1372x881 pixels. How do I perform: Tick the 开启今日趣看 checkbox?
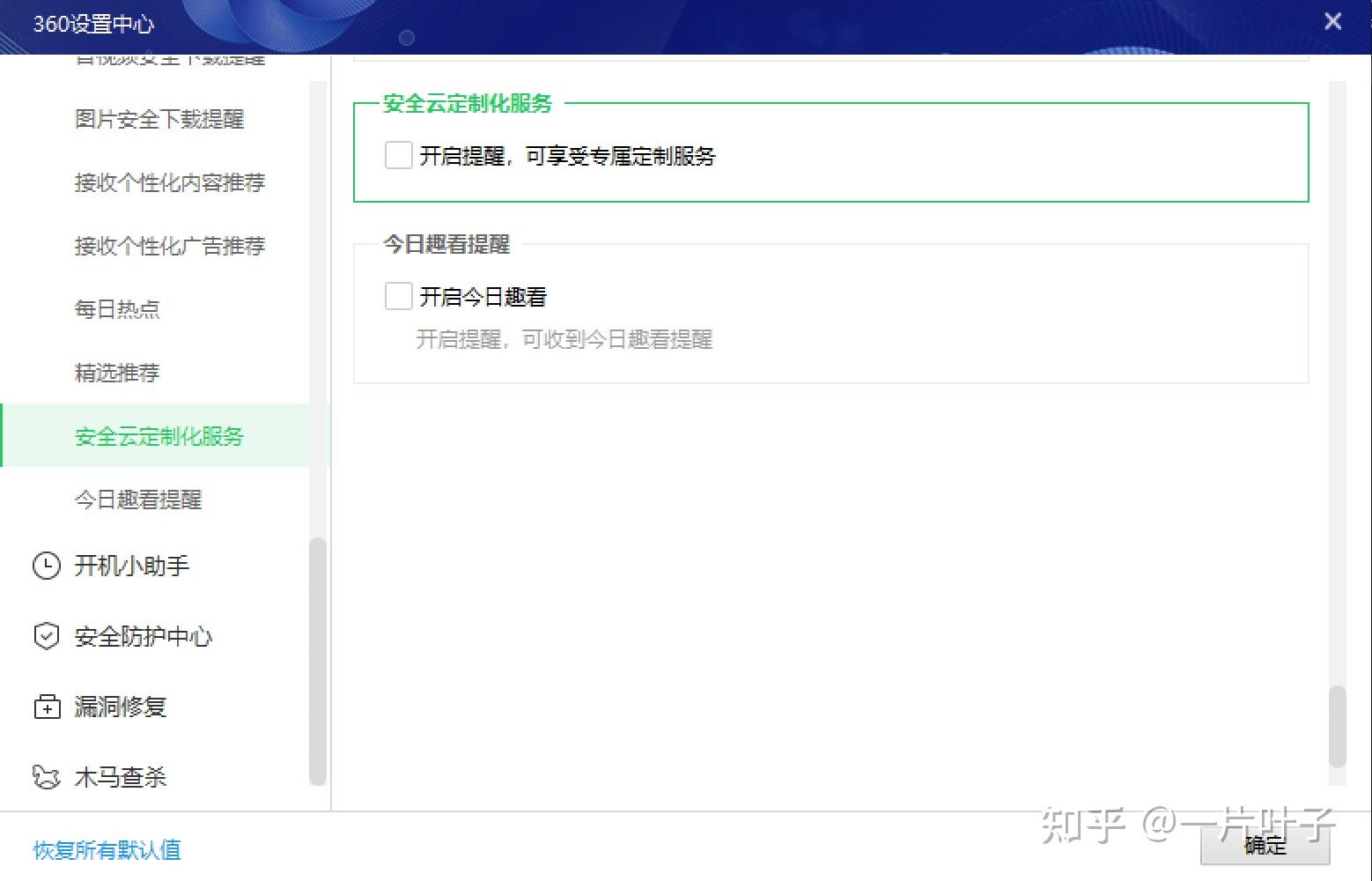coord(399,296)
